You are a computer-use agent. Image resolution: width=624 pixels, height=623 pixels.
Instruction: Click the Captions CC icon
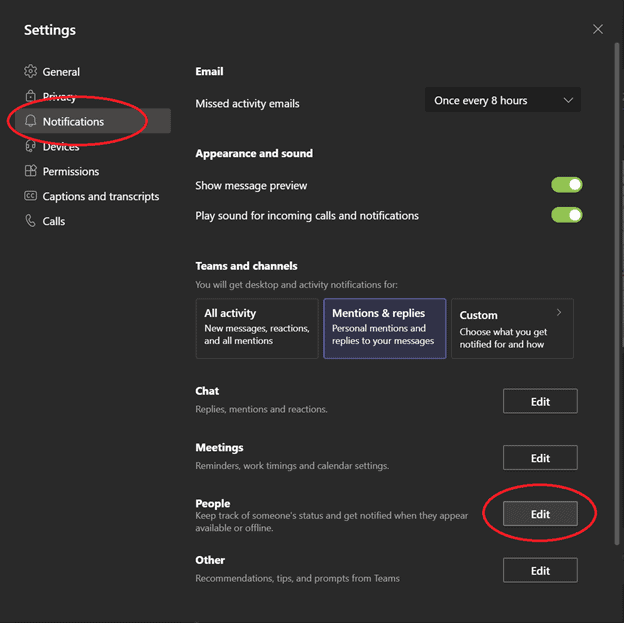(x=30, y=196)
